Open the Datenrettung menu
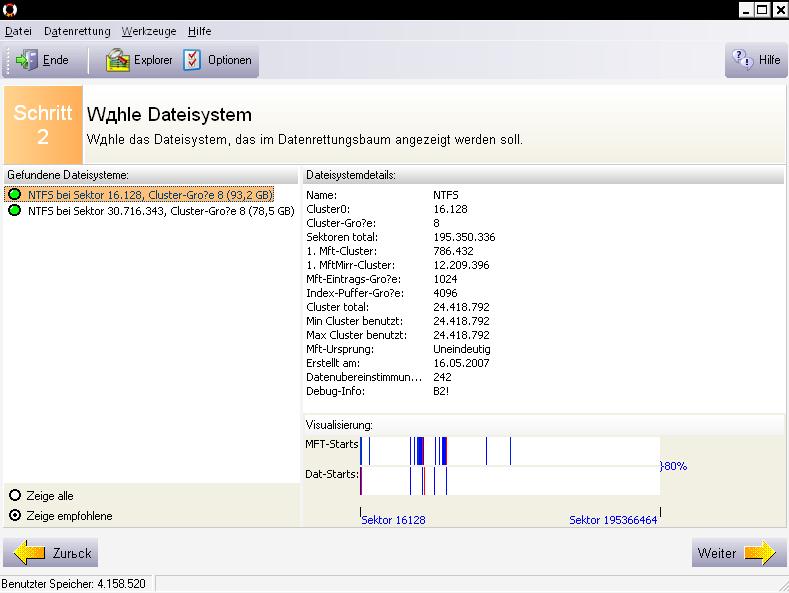789x593 pixels. (x=77, y=31)
